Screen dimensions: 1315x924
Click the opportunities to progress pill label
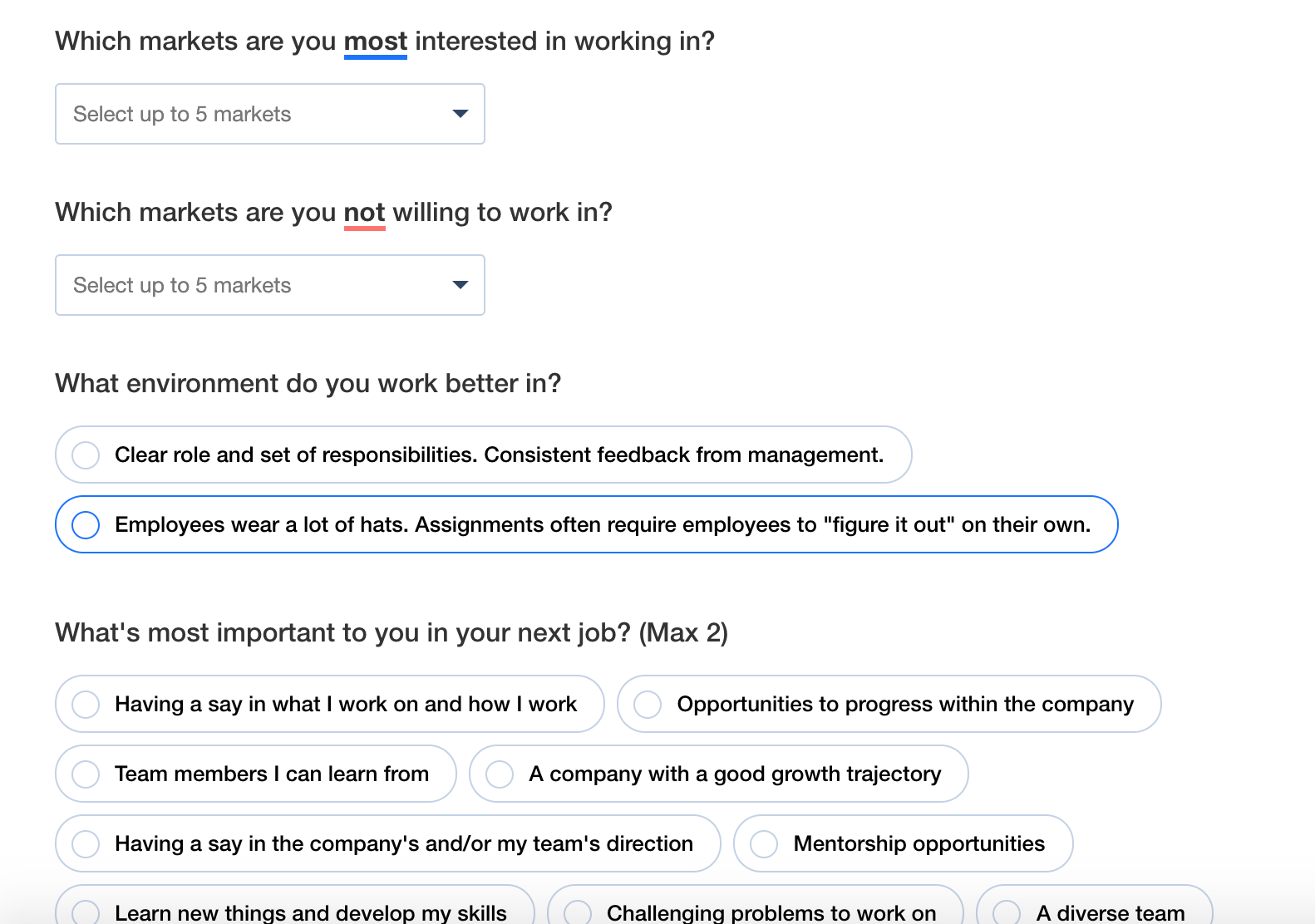coord(905,705)
